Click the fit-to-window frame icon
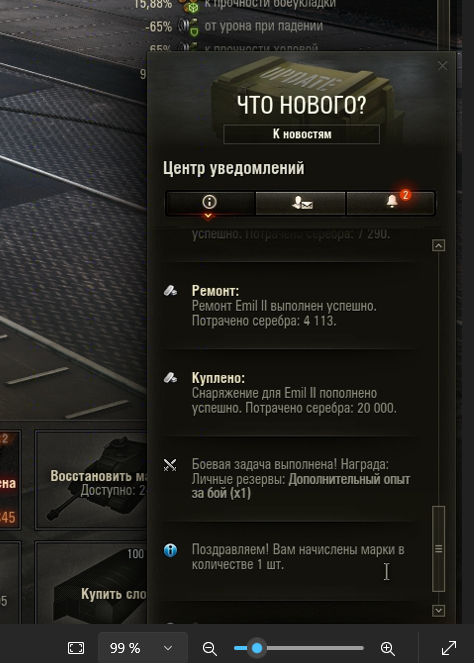 tap(76, 648)
